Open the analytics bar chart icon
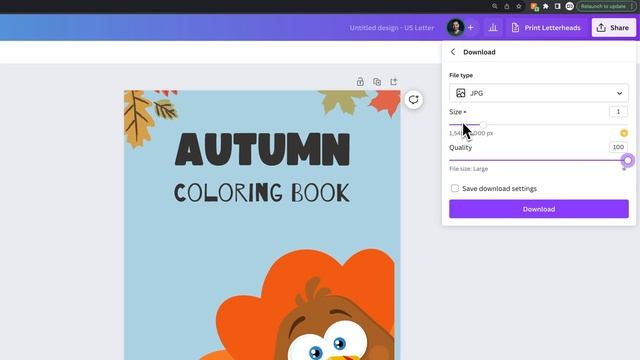The image size is (640, 360). click(493, 28)
